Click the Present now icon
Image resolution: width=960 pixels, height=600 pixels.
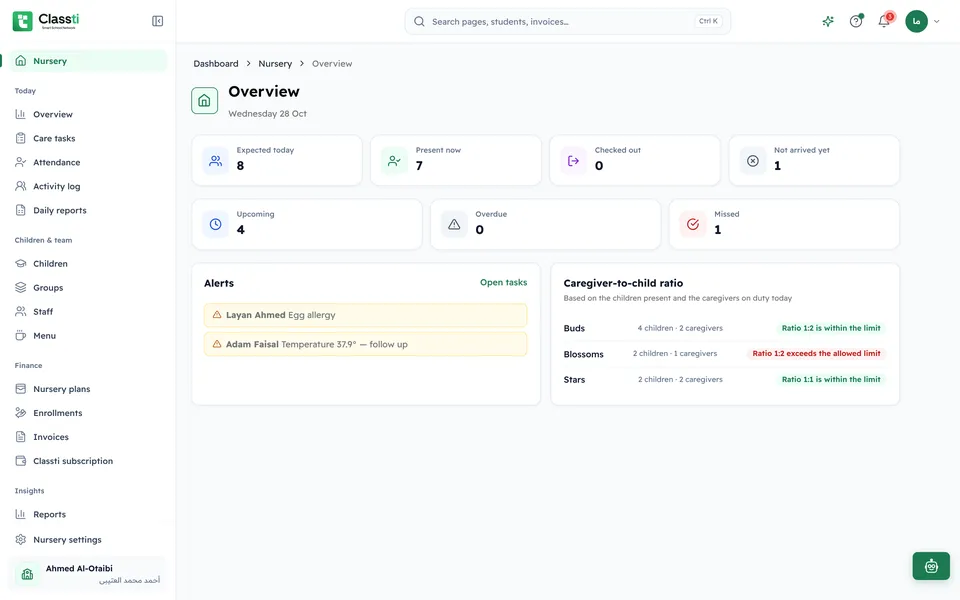394,161
